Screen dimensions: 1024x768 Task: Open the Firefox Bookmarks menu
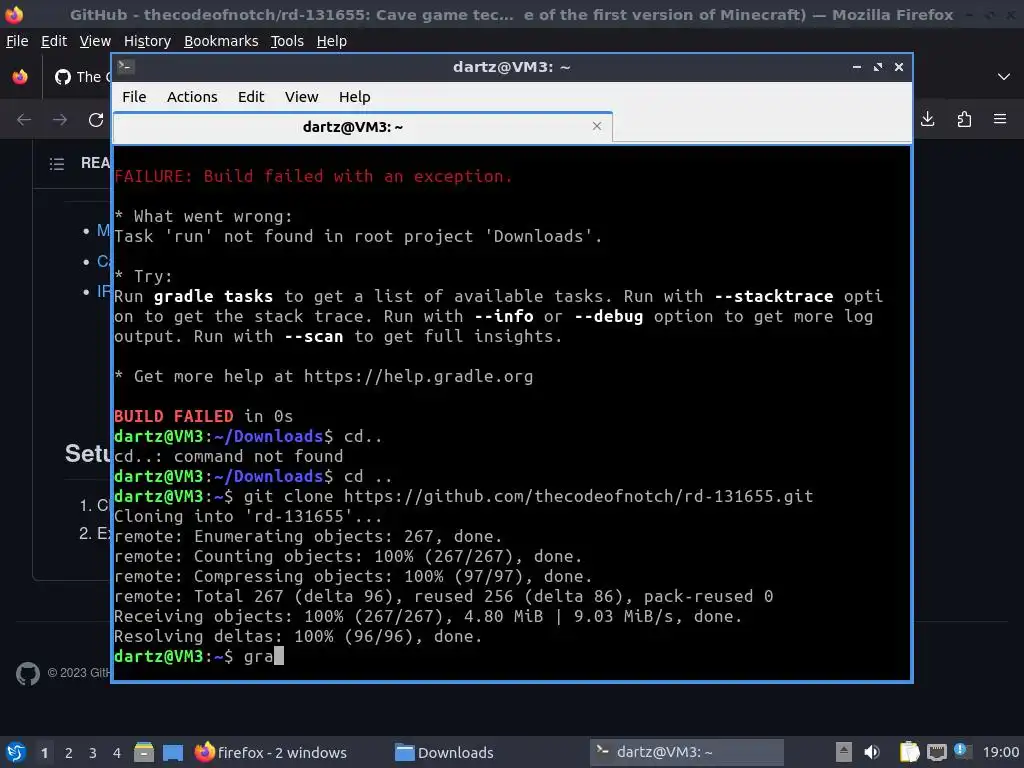[x=221, y=41]
